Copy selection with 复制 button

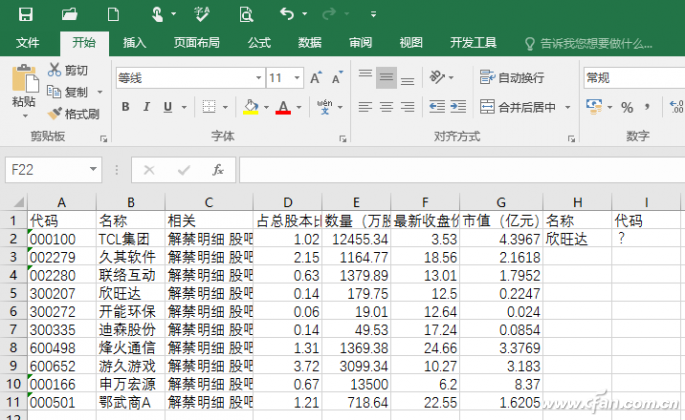coord(68,92)
